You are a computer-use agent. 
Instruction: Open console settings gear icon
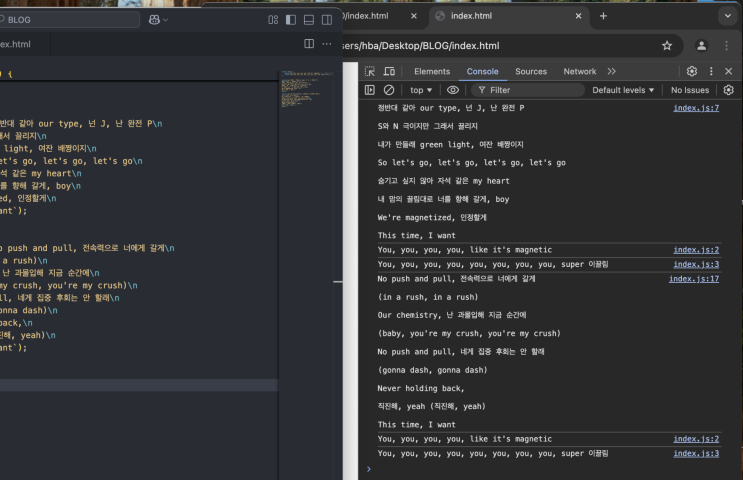(728, 90)
